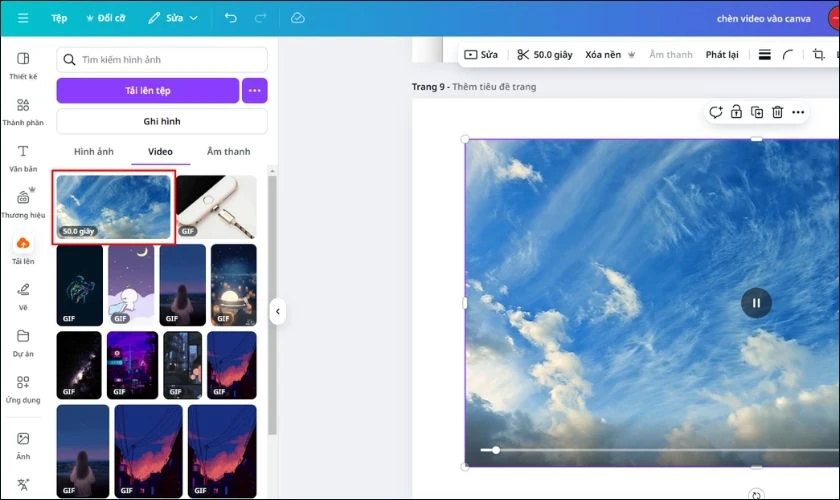This screenshot has width=840, height=500.
Task: Select the design title 'chèn video vào canva'
Action: [x=763, y=19]
